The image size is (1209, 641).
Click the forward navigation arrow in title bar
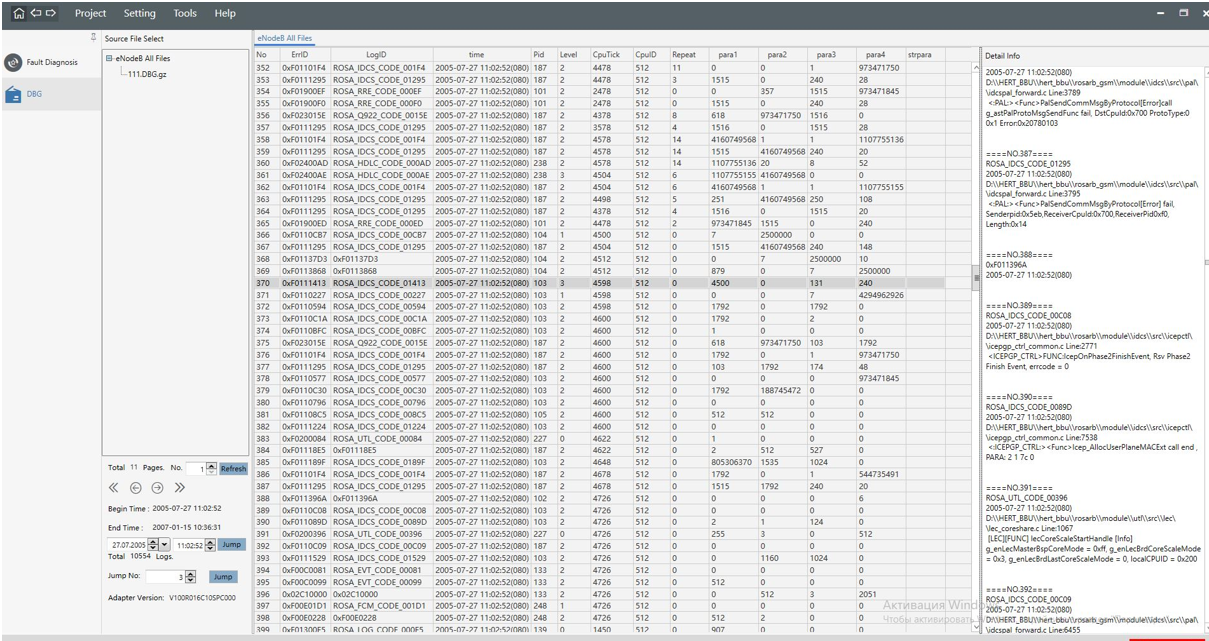tap(50, 13)
